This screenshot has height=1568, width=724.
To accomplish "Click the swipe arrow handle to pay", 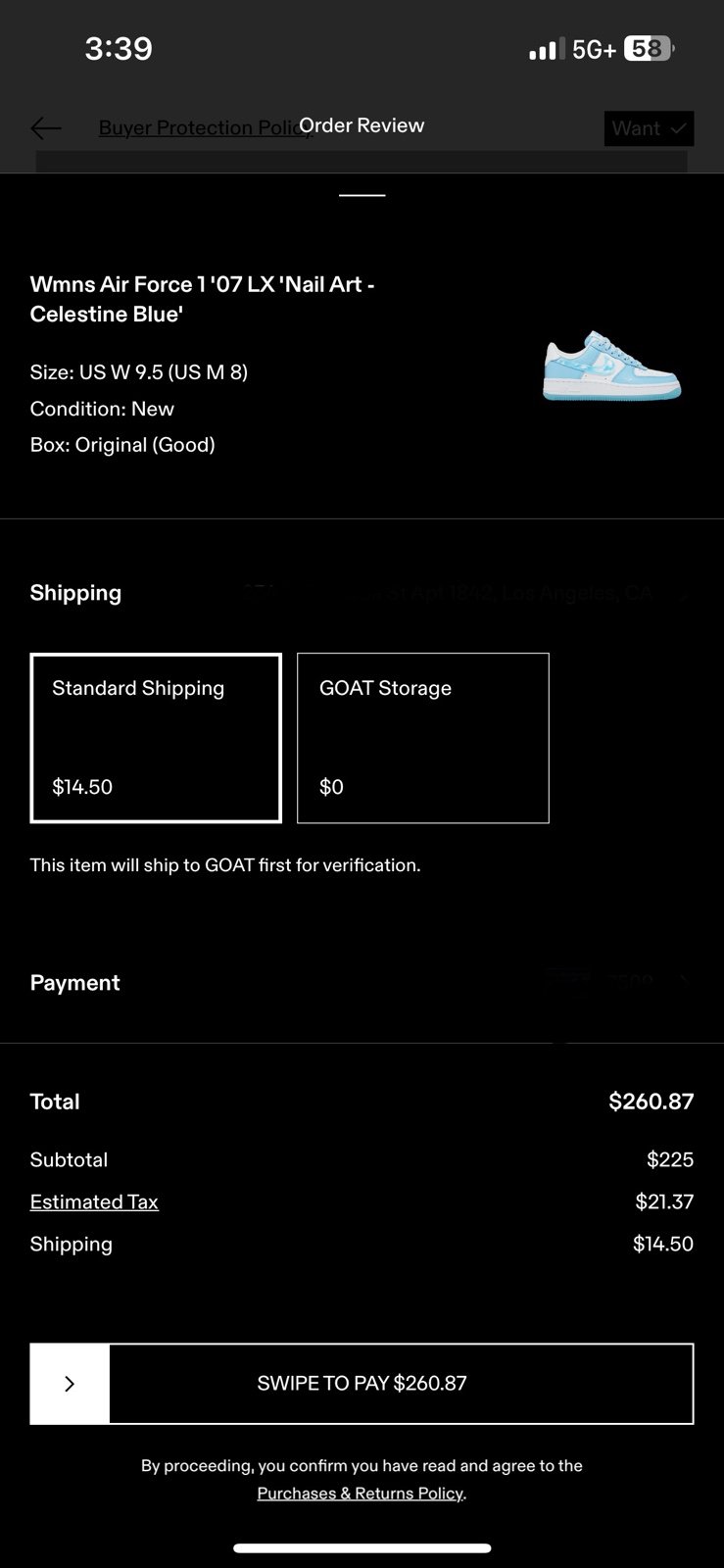I will point(70,1384).
